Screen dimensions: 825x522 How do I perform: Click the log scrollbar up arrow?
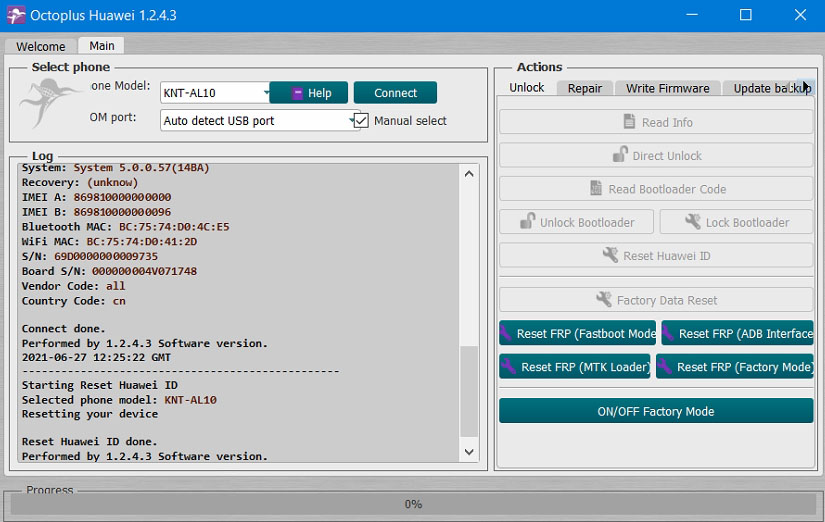click(469, 174)
